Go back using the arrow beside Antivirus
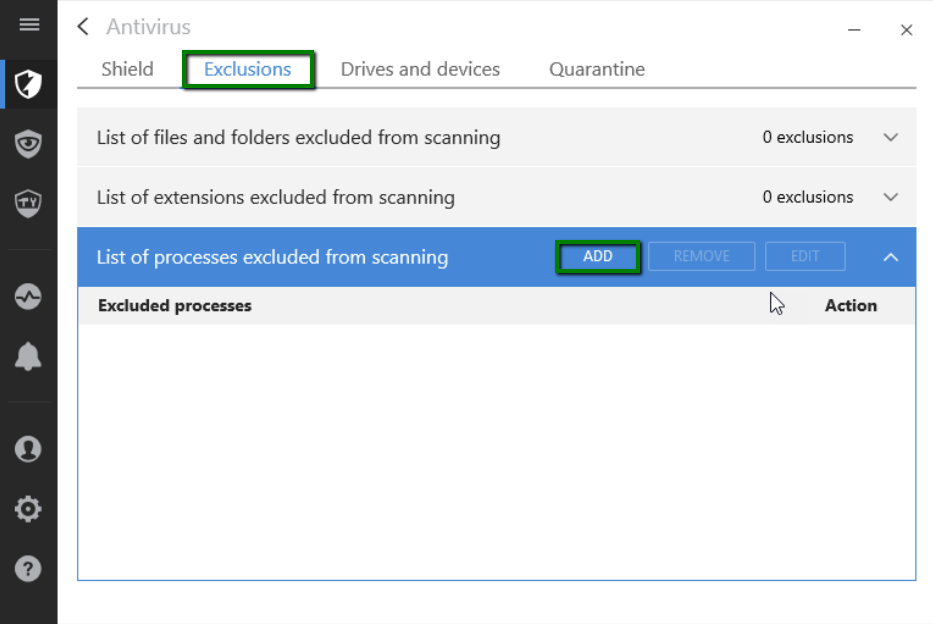 83,27
